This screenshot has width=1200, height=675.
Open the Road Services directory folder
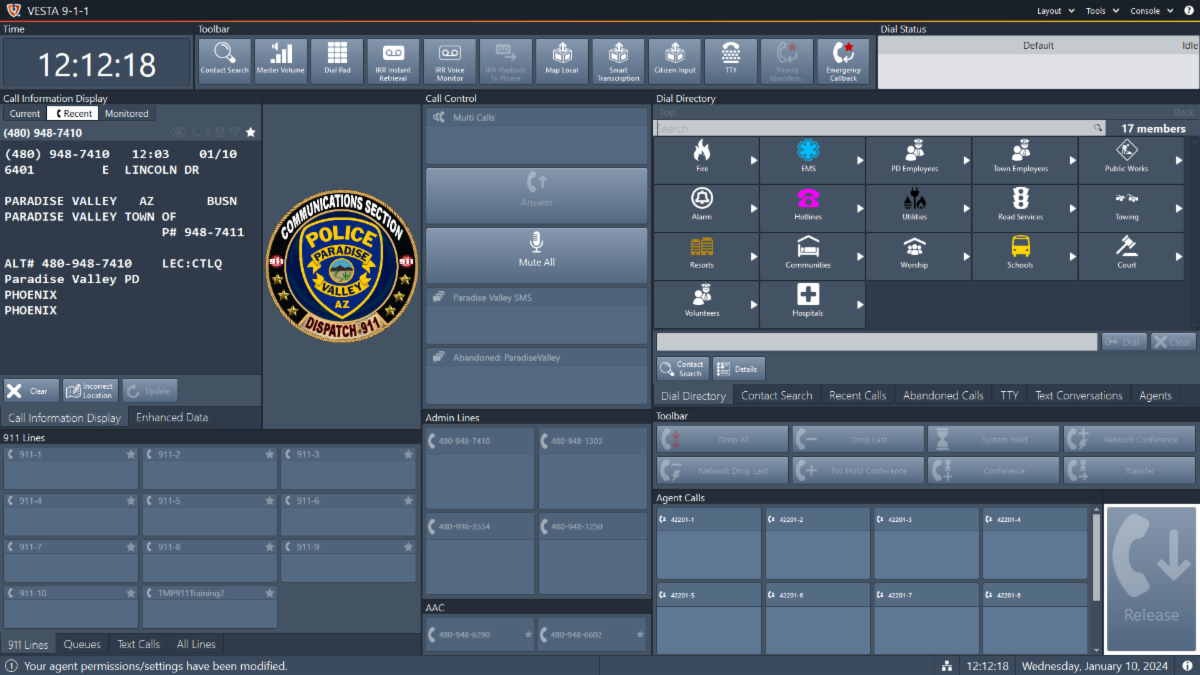click(1025, 208)
